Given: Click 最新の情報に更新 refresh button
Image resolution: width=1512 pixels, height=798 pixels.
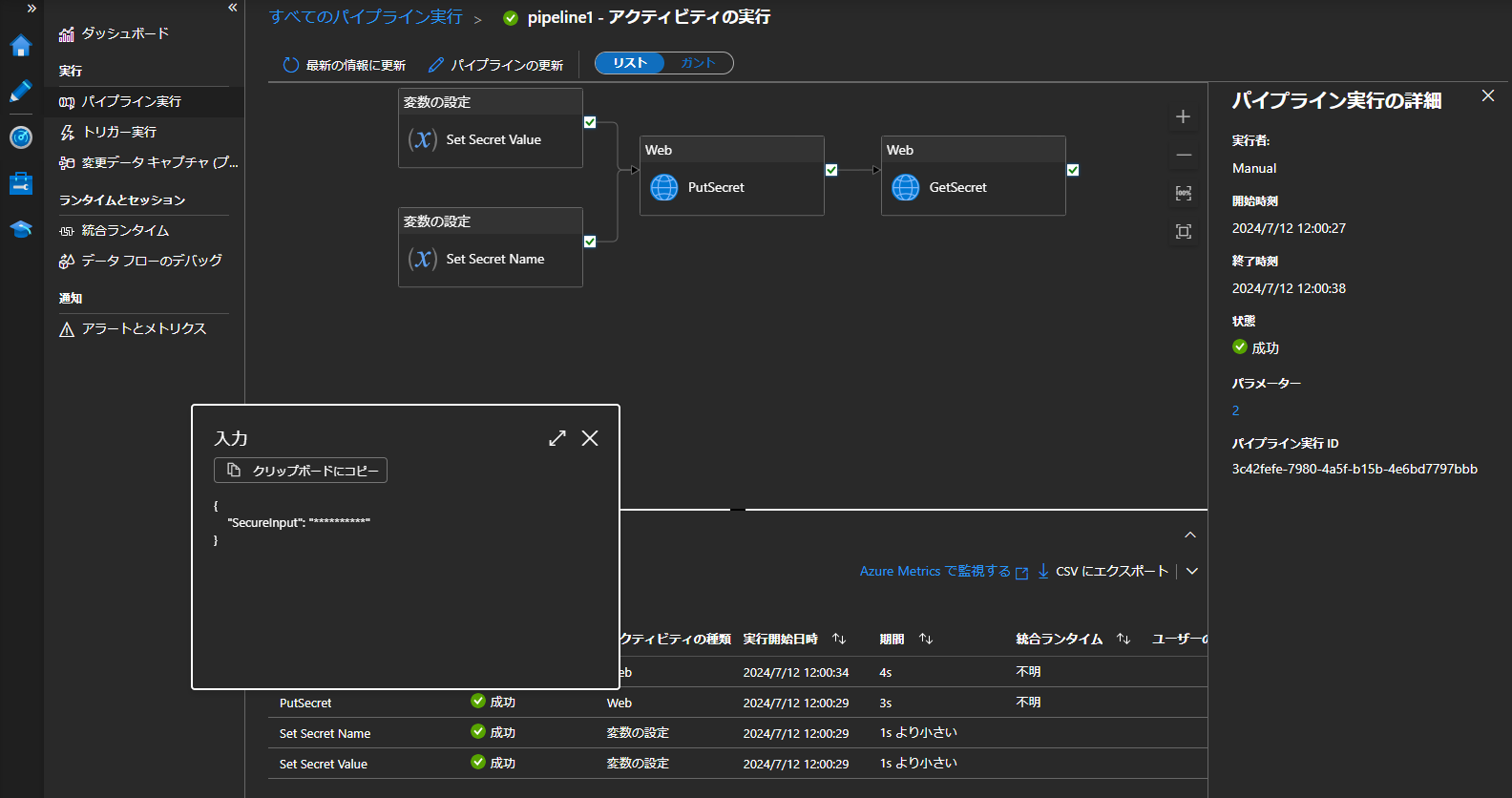Looking at the screenshot, I should (345, 65).
